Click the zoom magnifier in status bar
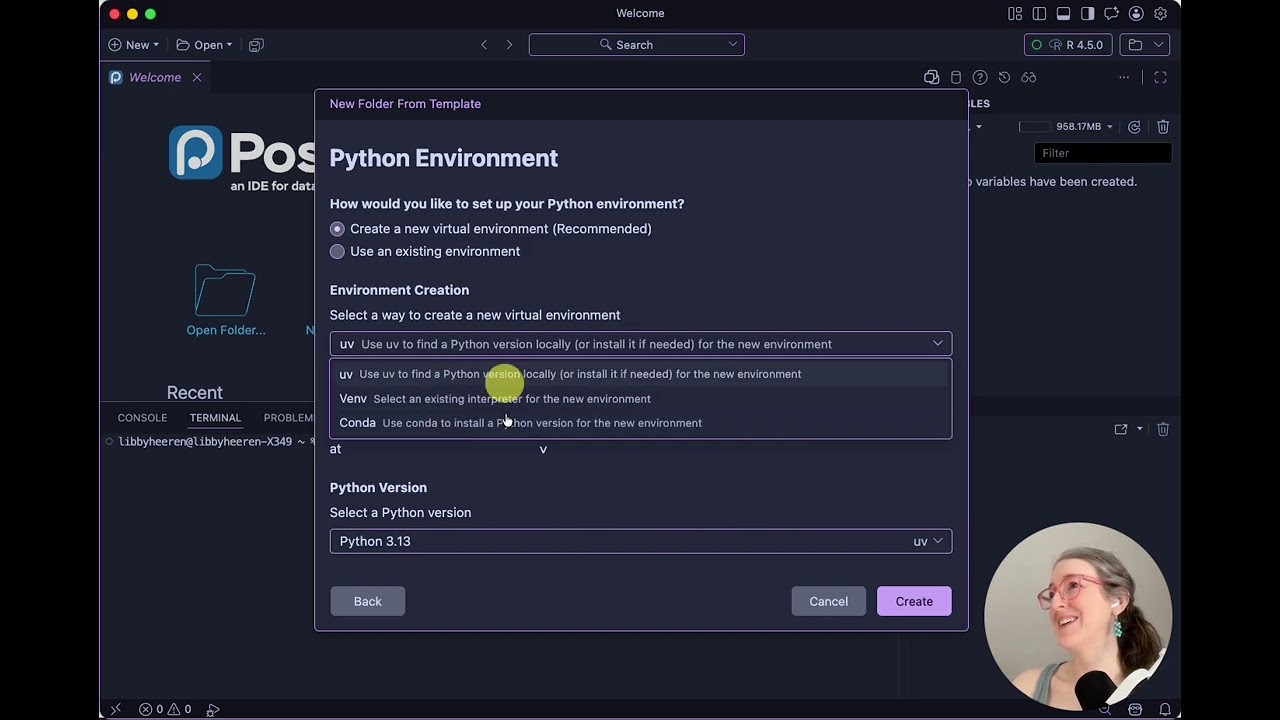 pos(1105,709)
